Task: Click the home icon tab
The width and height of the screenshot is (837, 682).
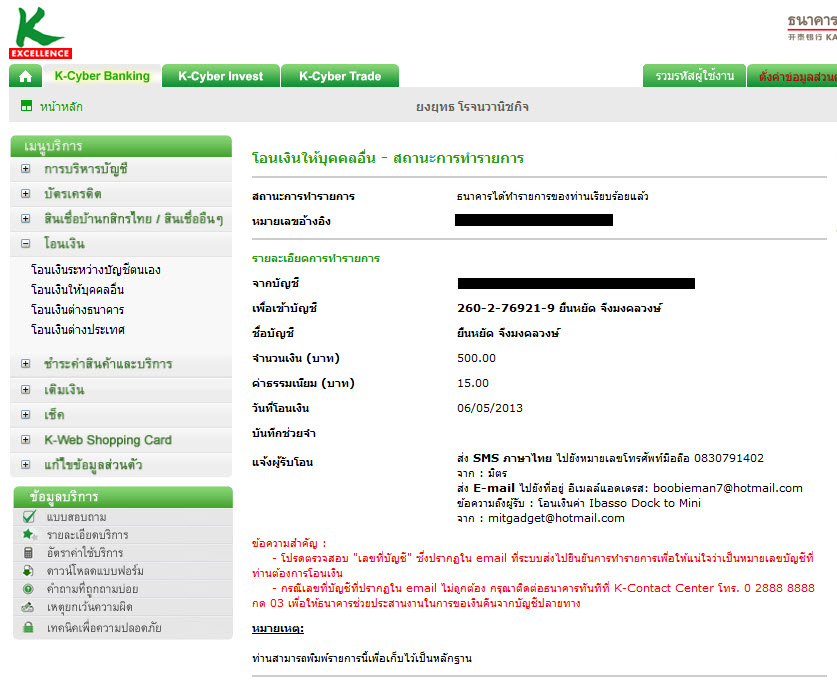Action: pyautogui.click(x=25, y=76)
